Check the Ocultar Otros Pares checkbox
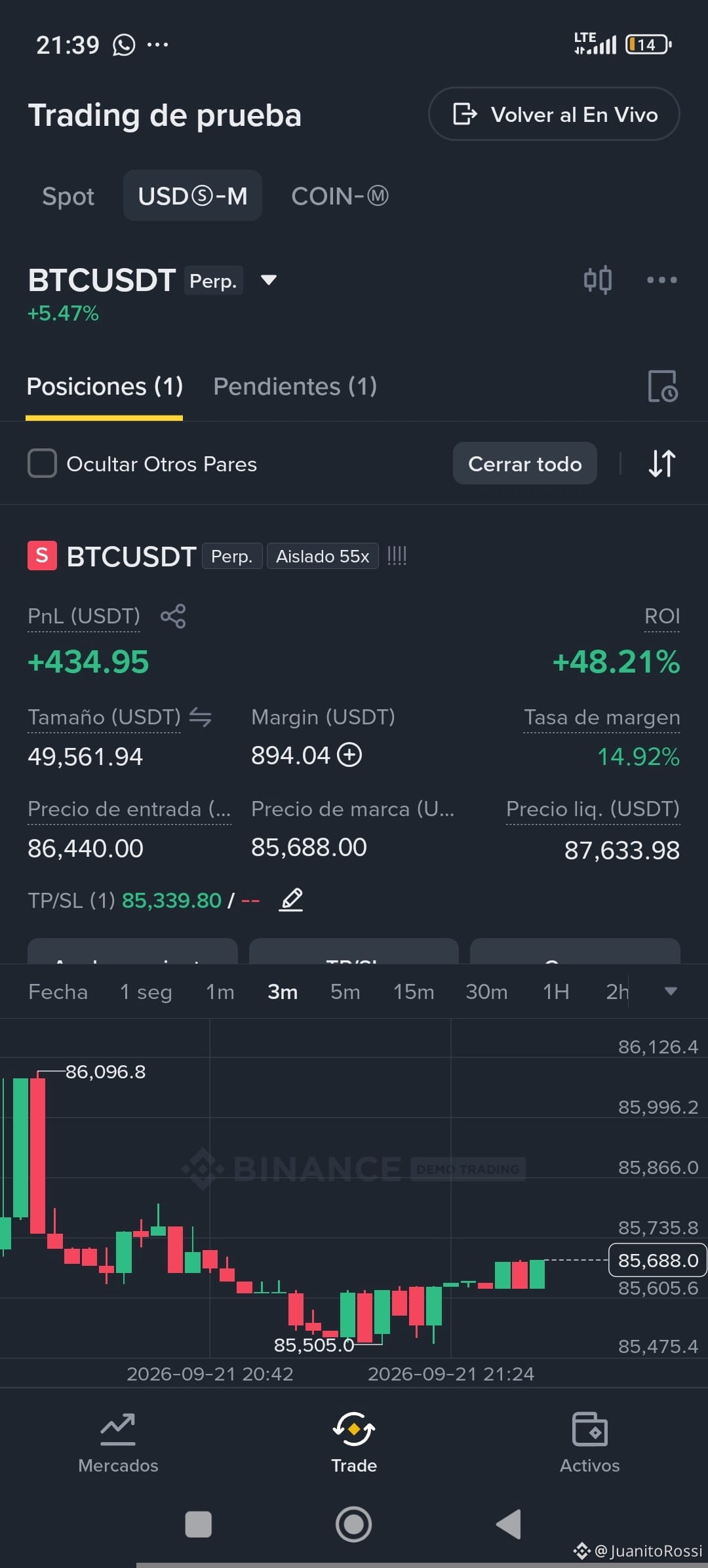 click(x=42, y=463)
